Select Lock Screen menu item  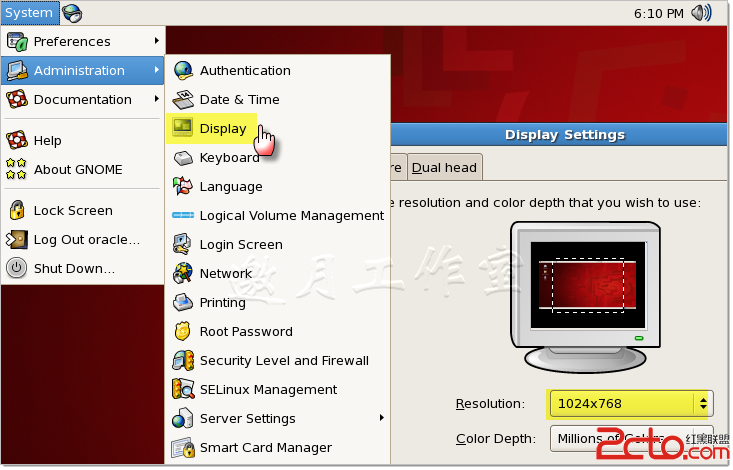(82, 210)
